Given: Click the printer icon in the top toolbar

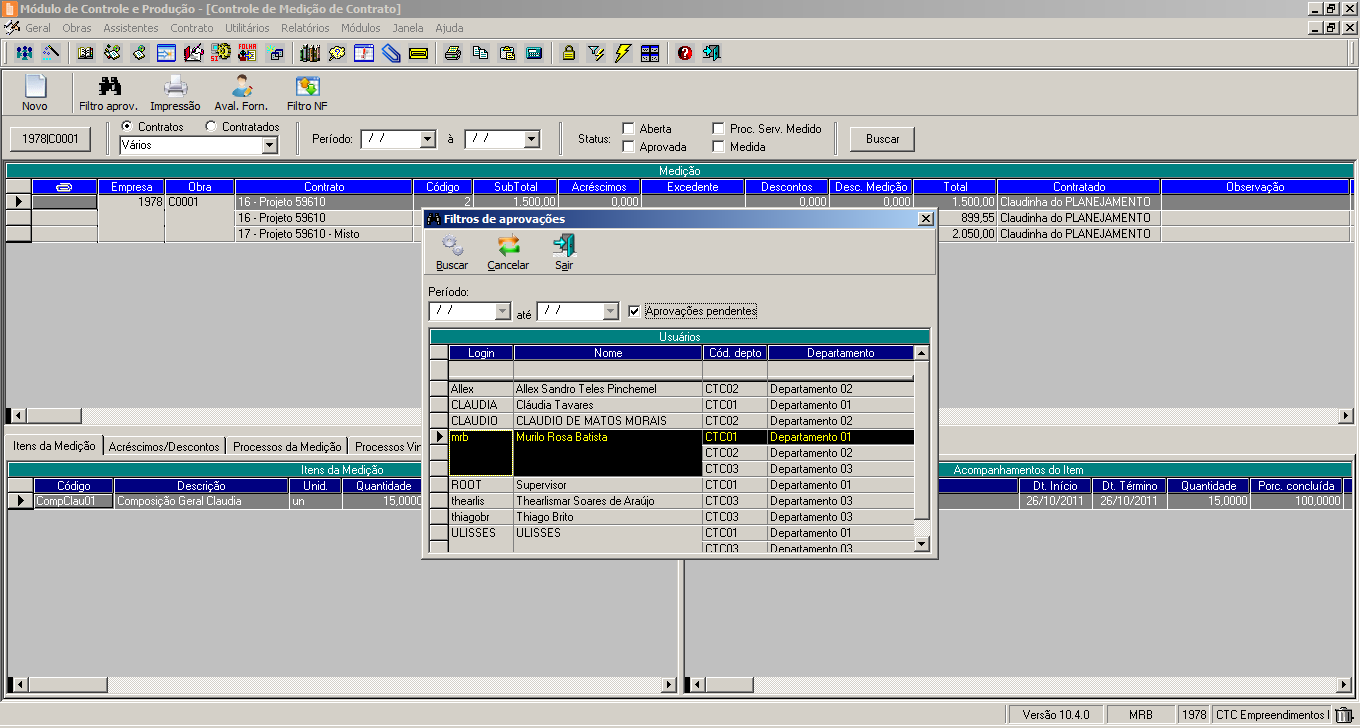Looking at the screenshot, I should 453,53.
